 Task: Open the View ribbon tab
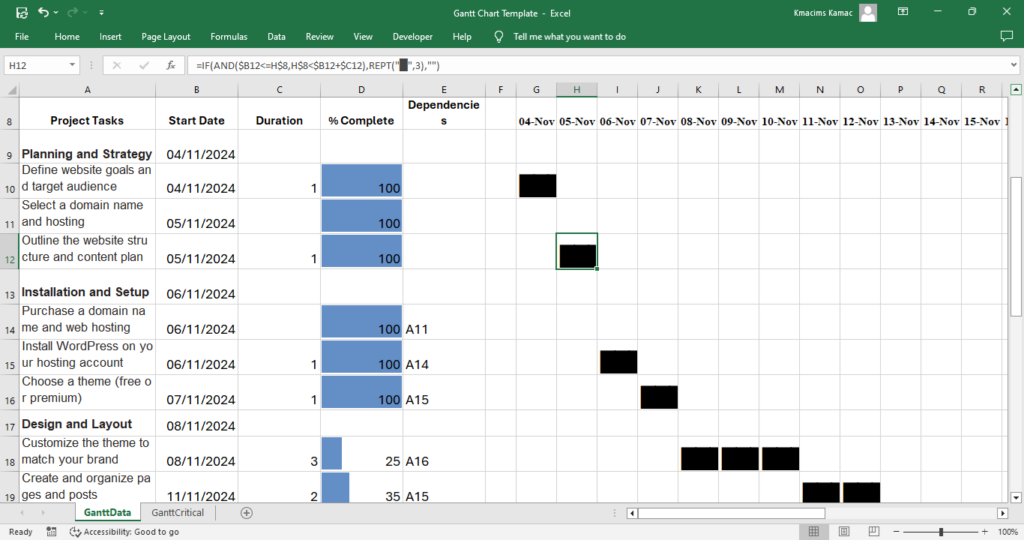pos(362,37)
